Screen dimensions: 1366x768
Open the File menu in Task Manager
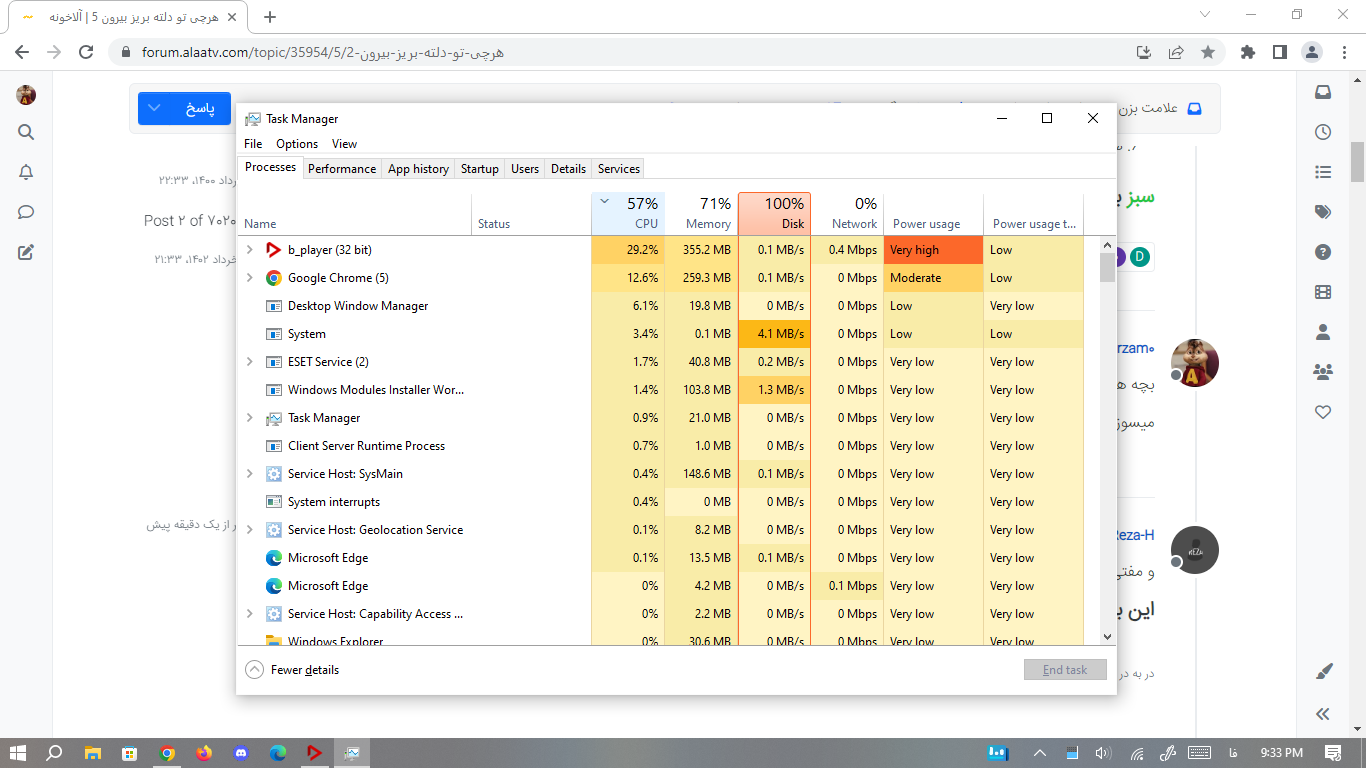(x=253, y=144)
